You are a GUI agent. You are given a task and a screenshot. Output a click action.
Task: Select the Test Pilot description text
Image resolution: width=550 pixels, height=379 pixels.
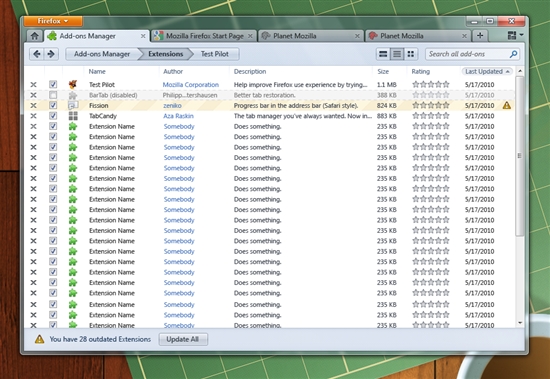point(301,85)
